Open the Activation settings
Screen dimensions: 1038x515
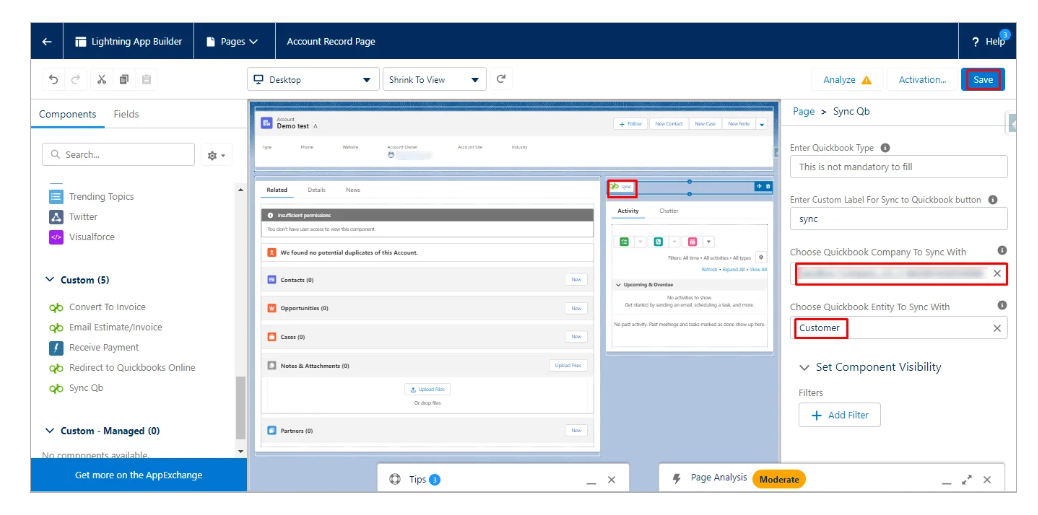[x=922, y=79]
